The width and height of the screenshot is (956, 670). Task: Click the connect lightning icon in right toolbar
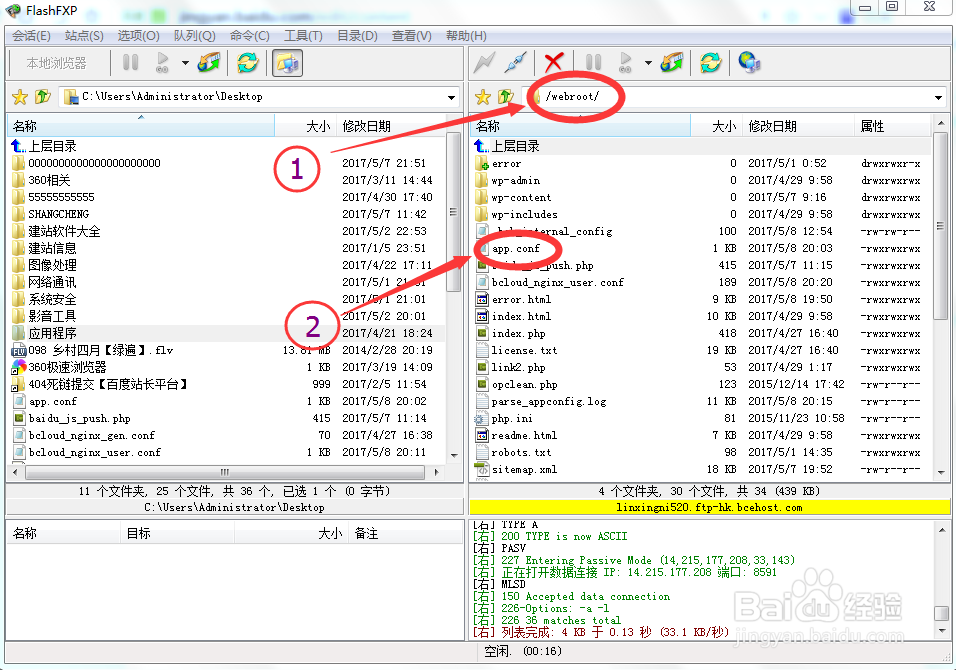tap(485, 62)
